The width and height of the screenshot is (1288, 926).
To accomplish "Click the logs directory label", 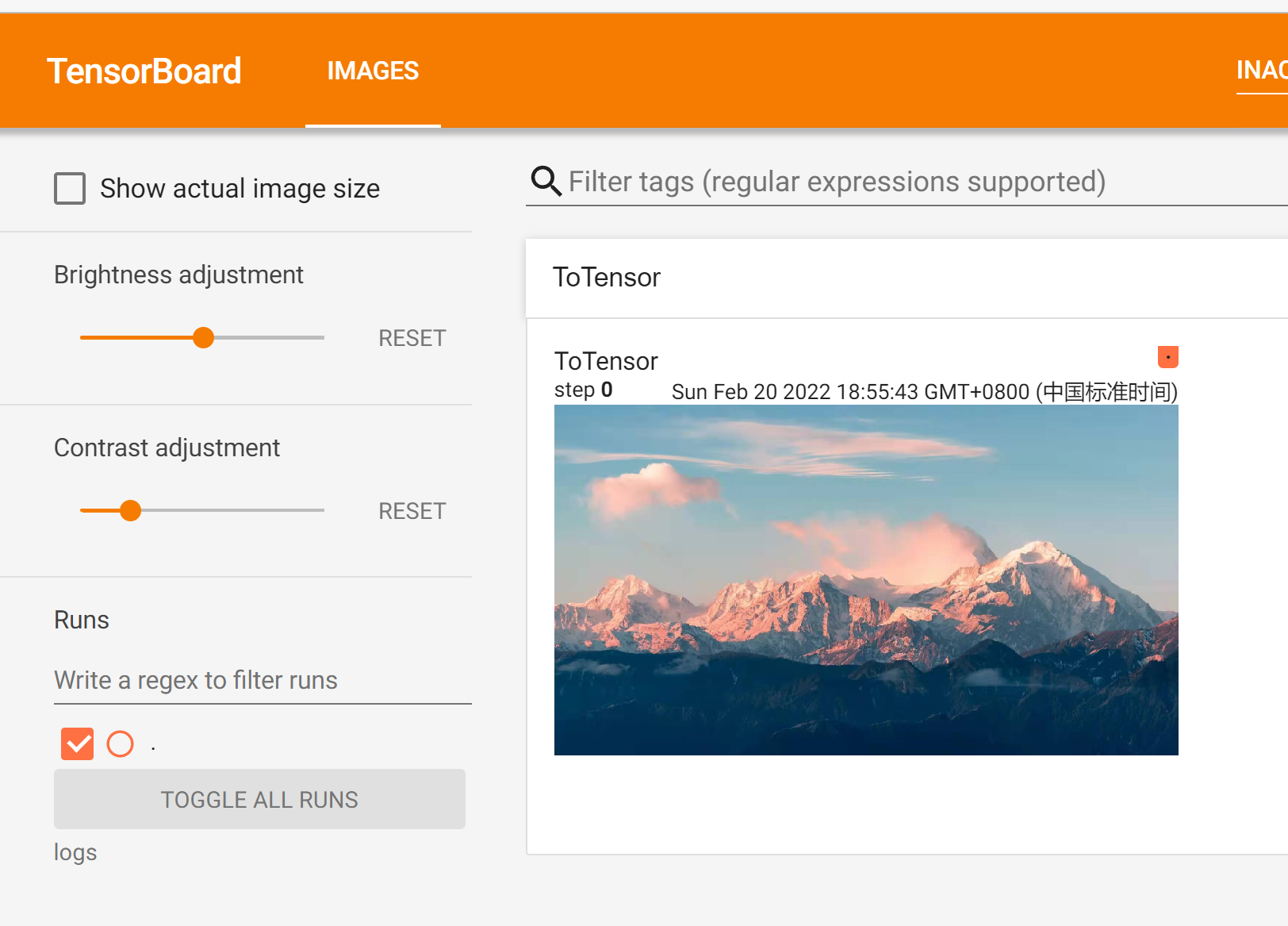I will point(75,852).
